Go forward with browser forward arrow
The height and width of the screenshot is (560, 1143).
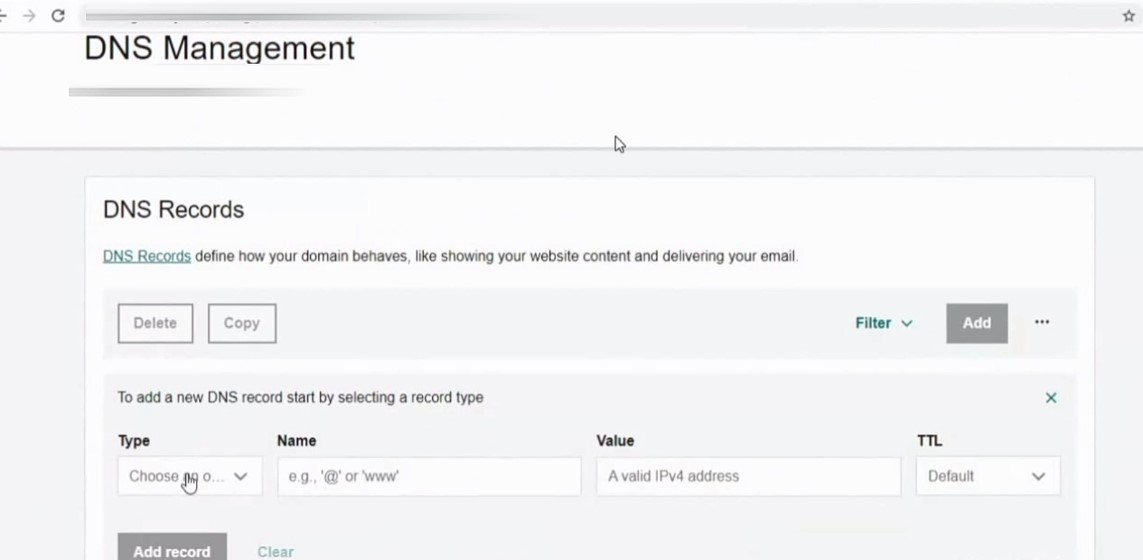[x=29, y=15]
